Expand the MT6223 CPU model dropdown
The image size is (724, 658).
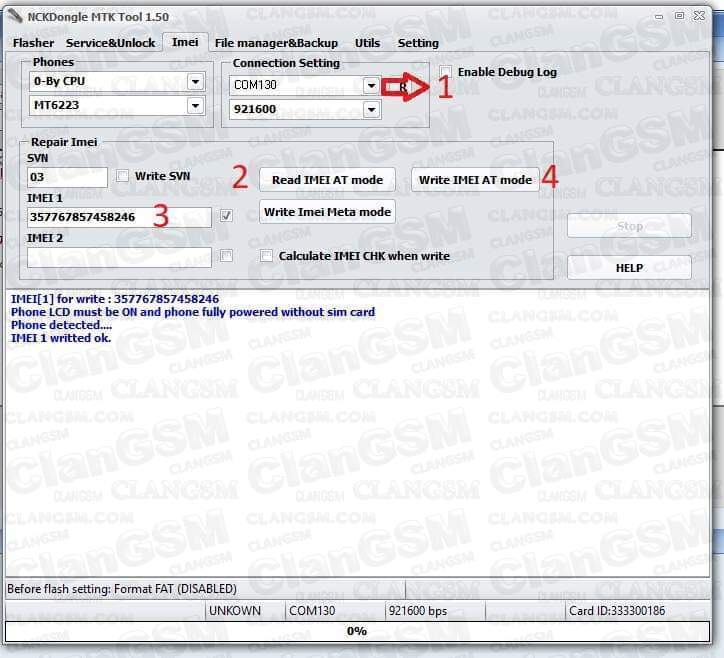coord(196,106)
